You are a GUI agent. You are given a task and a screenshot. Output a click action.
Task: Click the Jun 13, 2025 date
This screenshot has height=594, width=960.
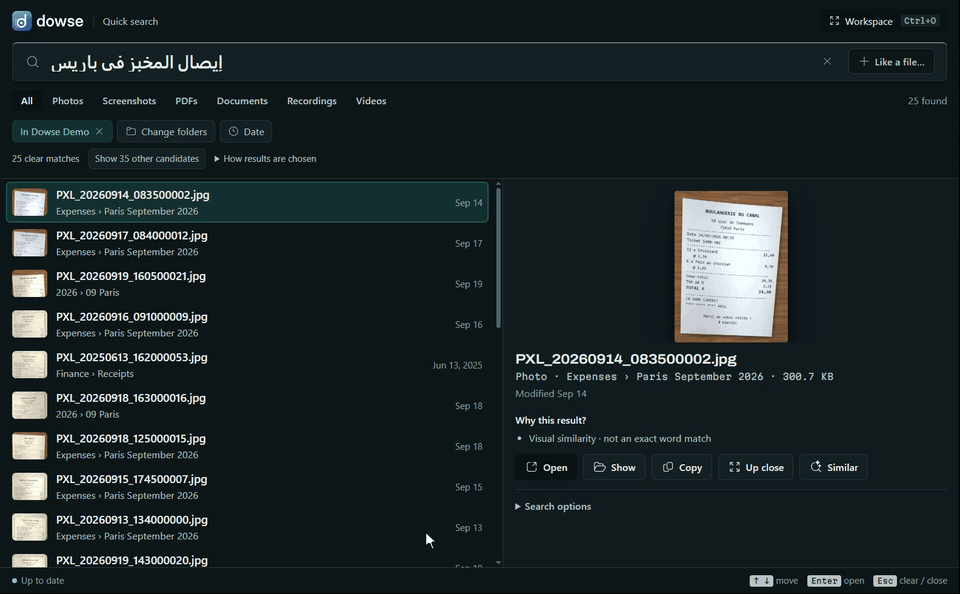(x=457, y=365)
